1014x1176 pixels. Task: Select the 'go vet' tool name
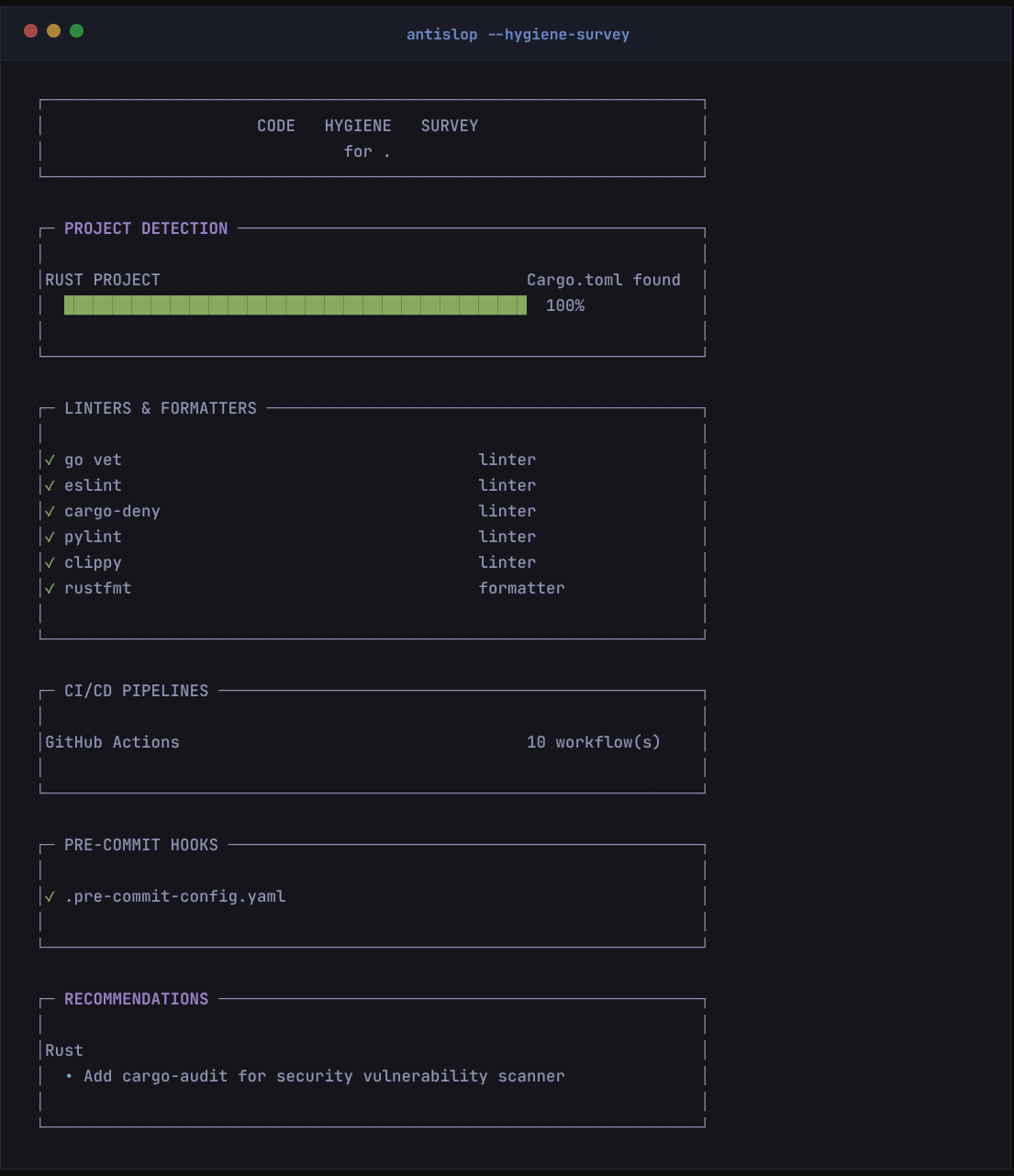(x=93, y=460)
